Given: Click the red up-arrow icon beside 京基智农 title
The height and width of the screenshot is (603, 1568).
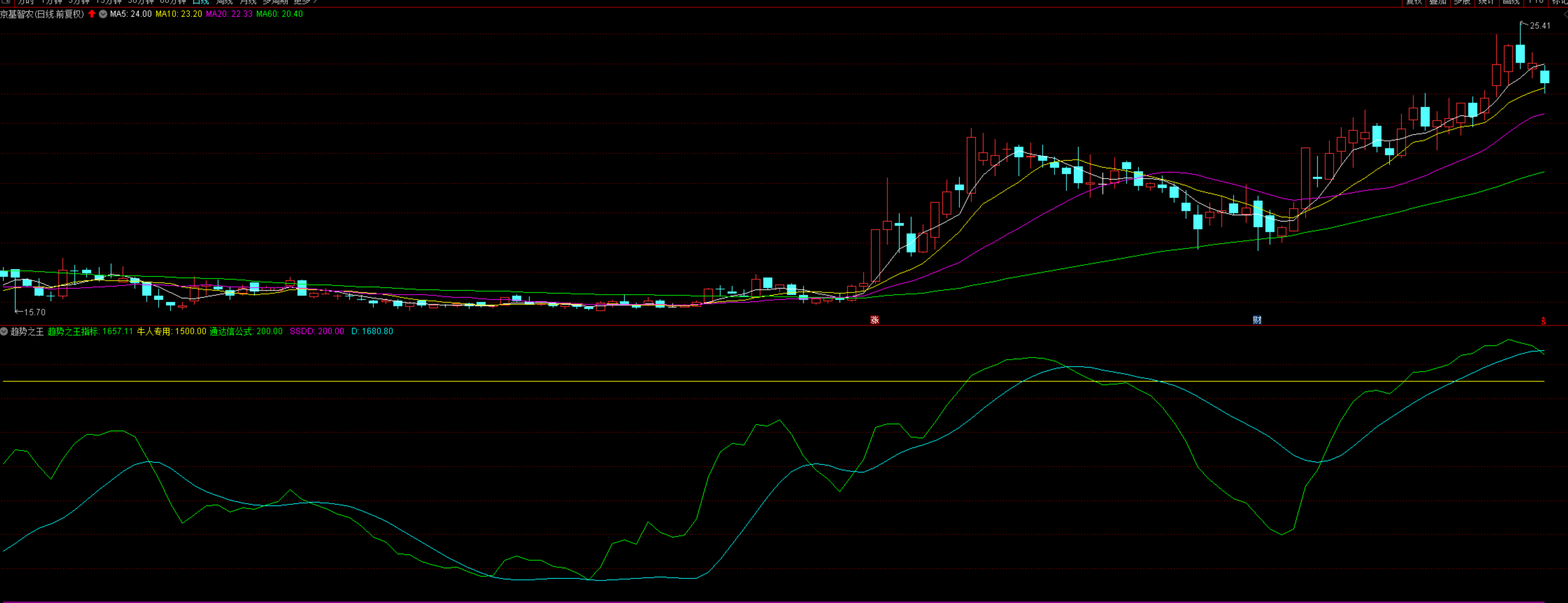Looking at the screenshot, I should (92, 14).
